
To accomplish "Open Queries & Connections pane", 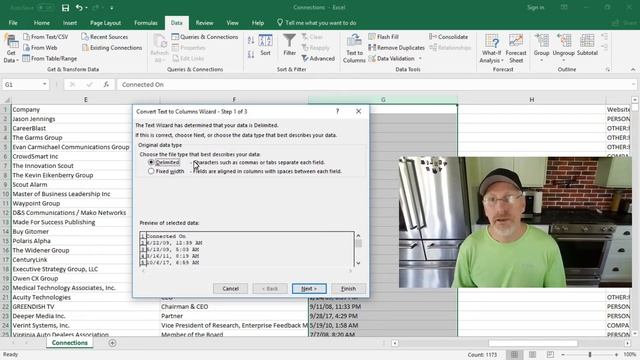I will point(205,37).
